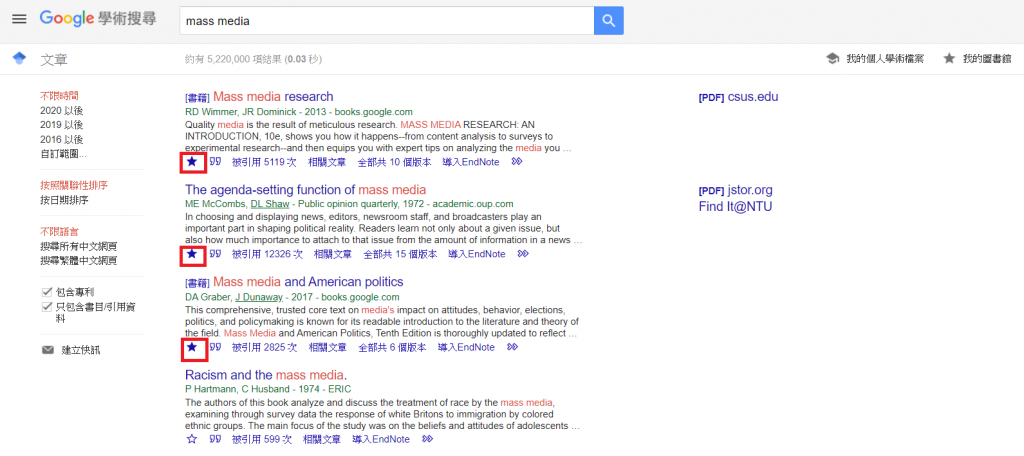
Task: Open my library star icon
Action: pyautogui.click(x=949, y=59)
